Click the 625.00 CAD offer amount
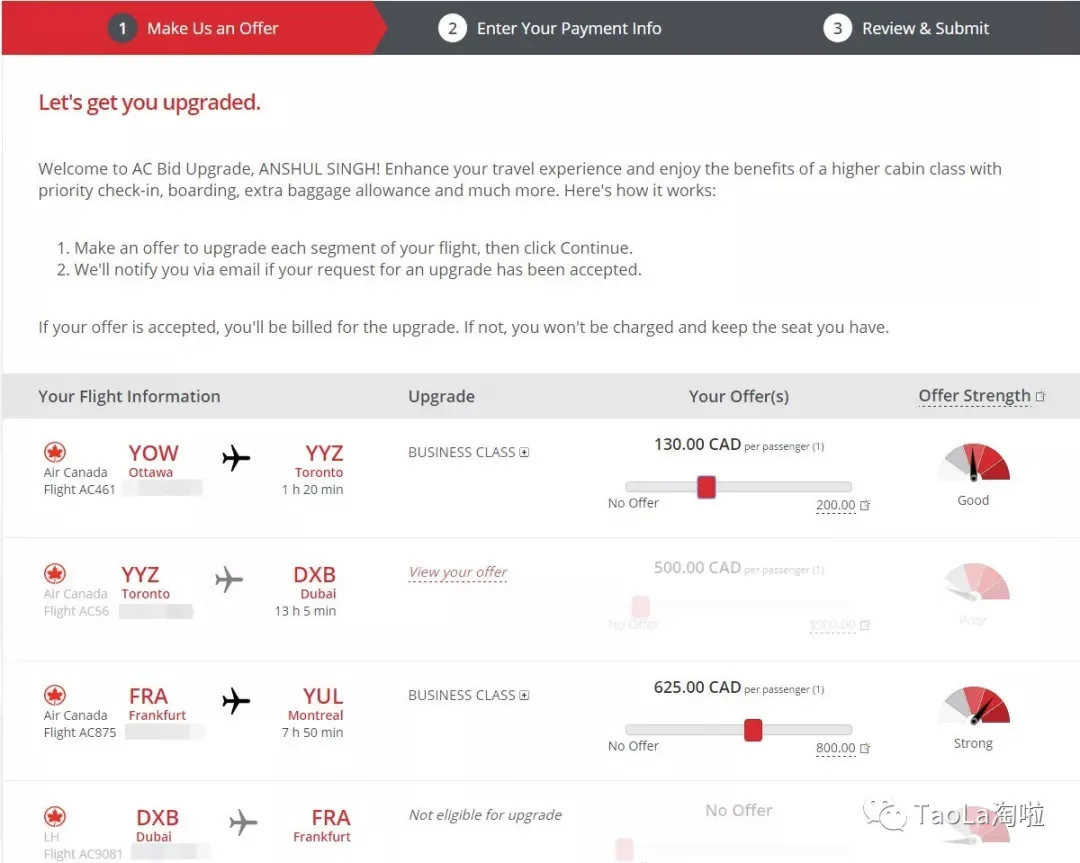The height and width of the screenshot is (863, 1080). click(x=697, y=687)
